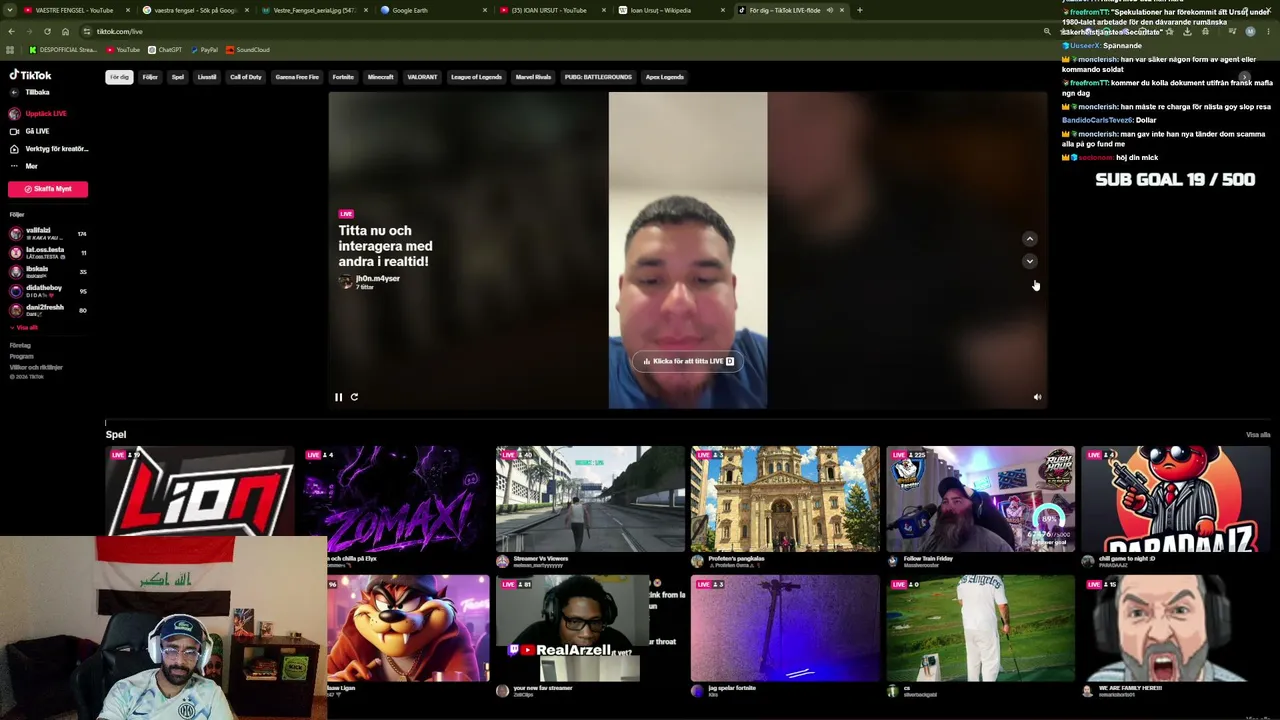The height and width of the screenshot is (720, 1280).
Task: Expand the Visa allt followed list
Action: pyautogui.click(x=24, y=328)
